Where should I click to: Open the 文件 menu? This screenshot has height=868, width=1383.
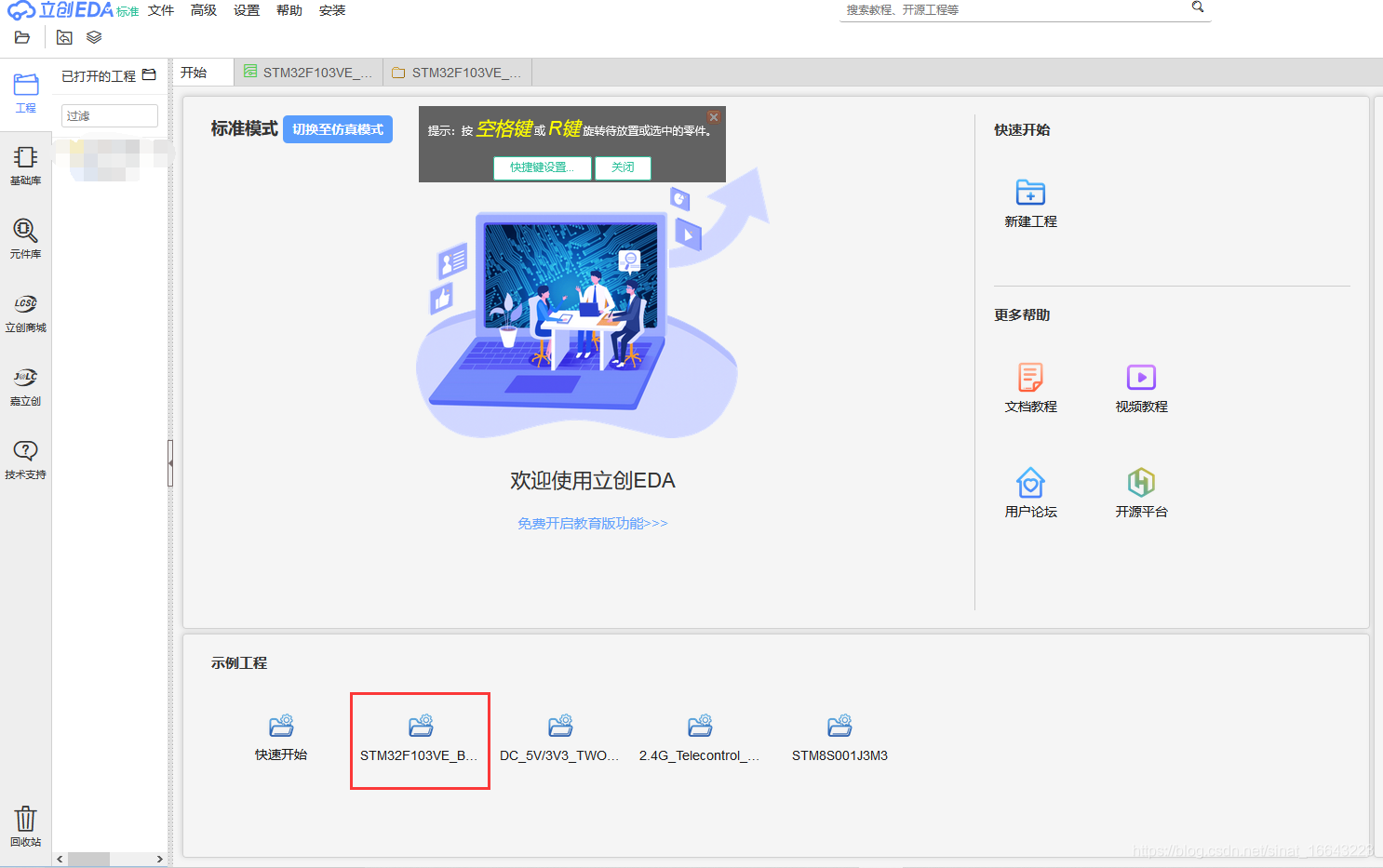[x=161, y=10]
